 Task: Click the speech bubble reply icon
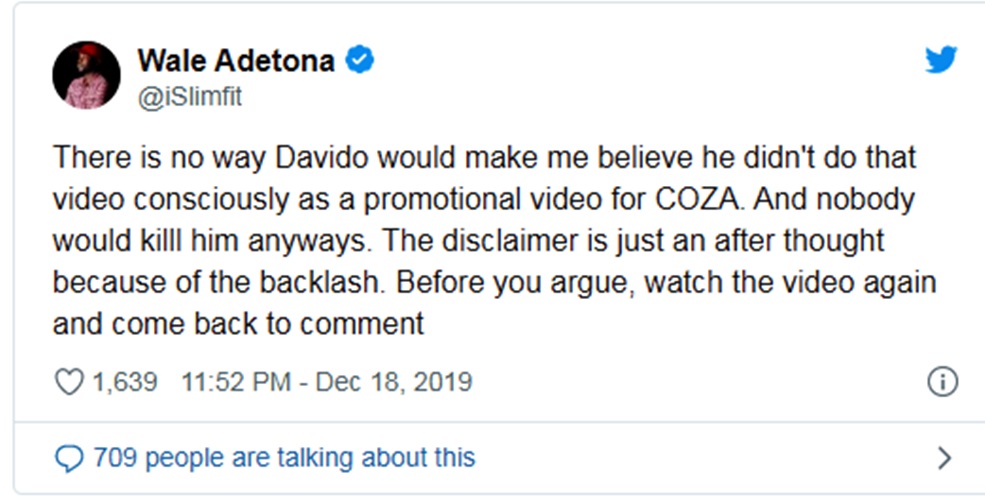pos(68,458)
